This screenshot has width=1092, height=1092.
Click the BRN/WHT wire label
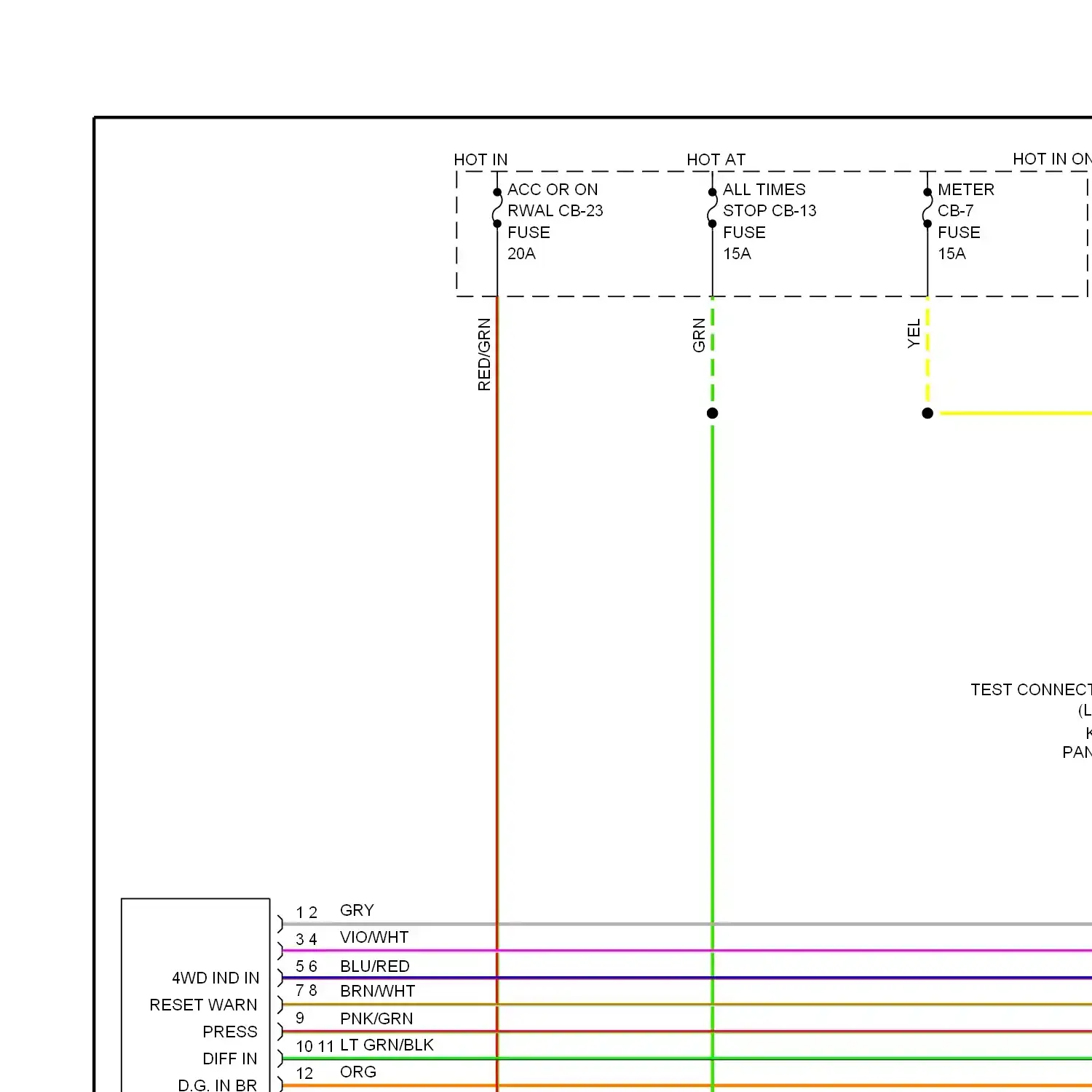[x=377, y=991]
